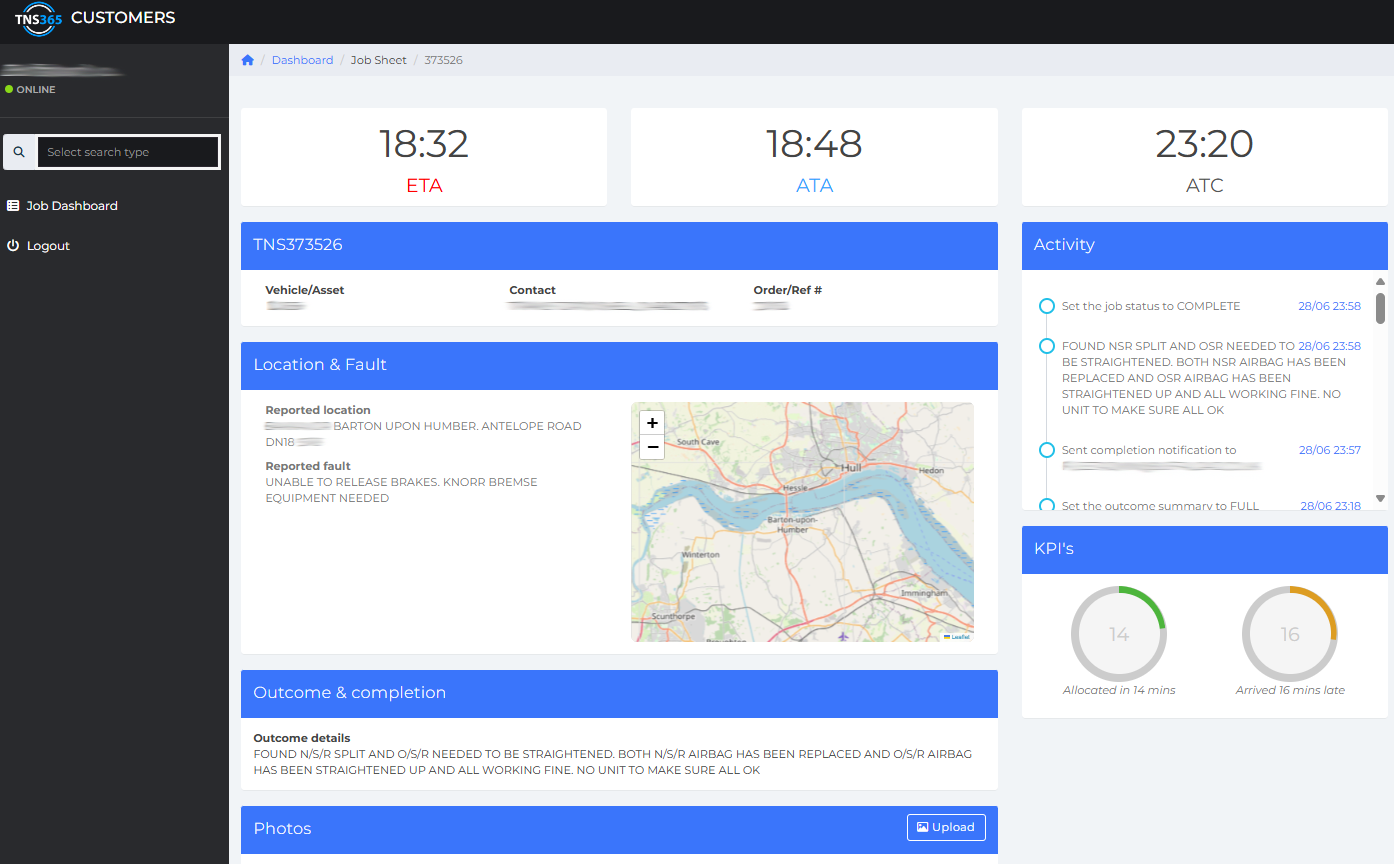The height and width of the screenshot is (864, 1394).
Task: Click the Leaflet attribution link on map
Action: (959, 637)
